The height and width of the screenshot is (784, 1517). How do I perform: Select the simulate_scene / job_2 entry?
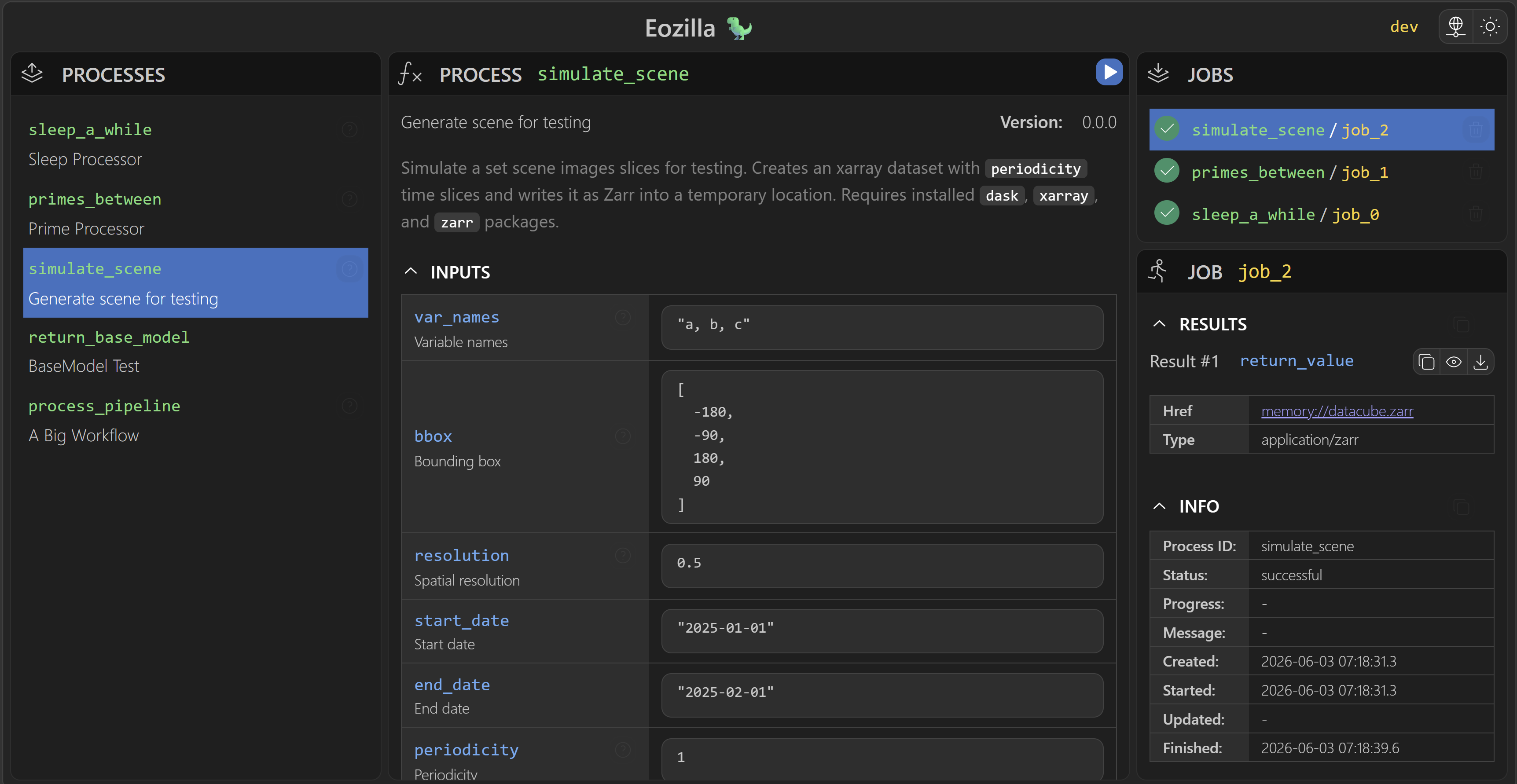pos(1322,129)
